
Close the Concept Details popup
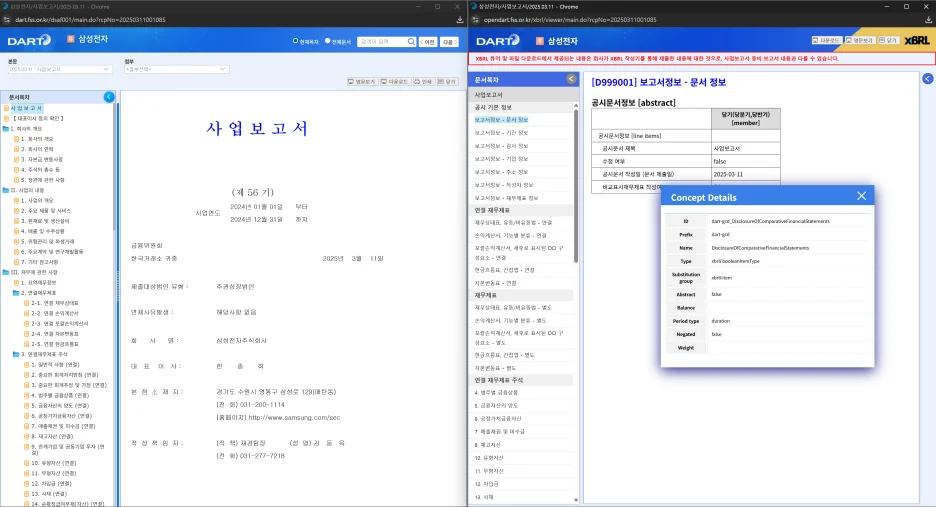(861, 196)
